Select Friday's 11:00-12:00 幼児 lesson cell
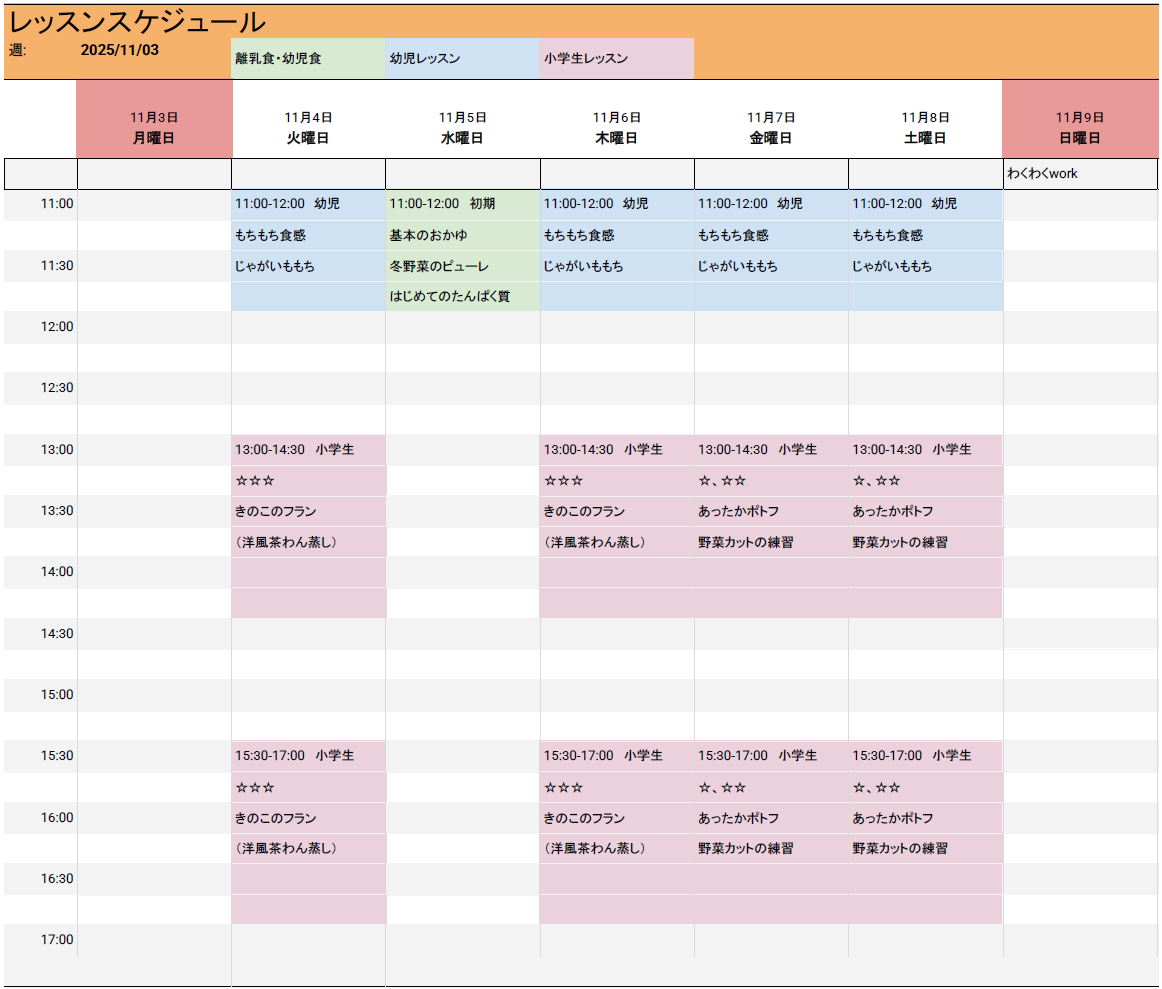Screen dimensions: 1162x989 (770, 204)
